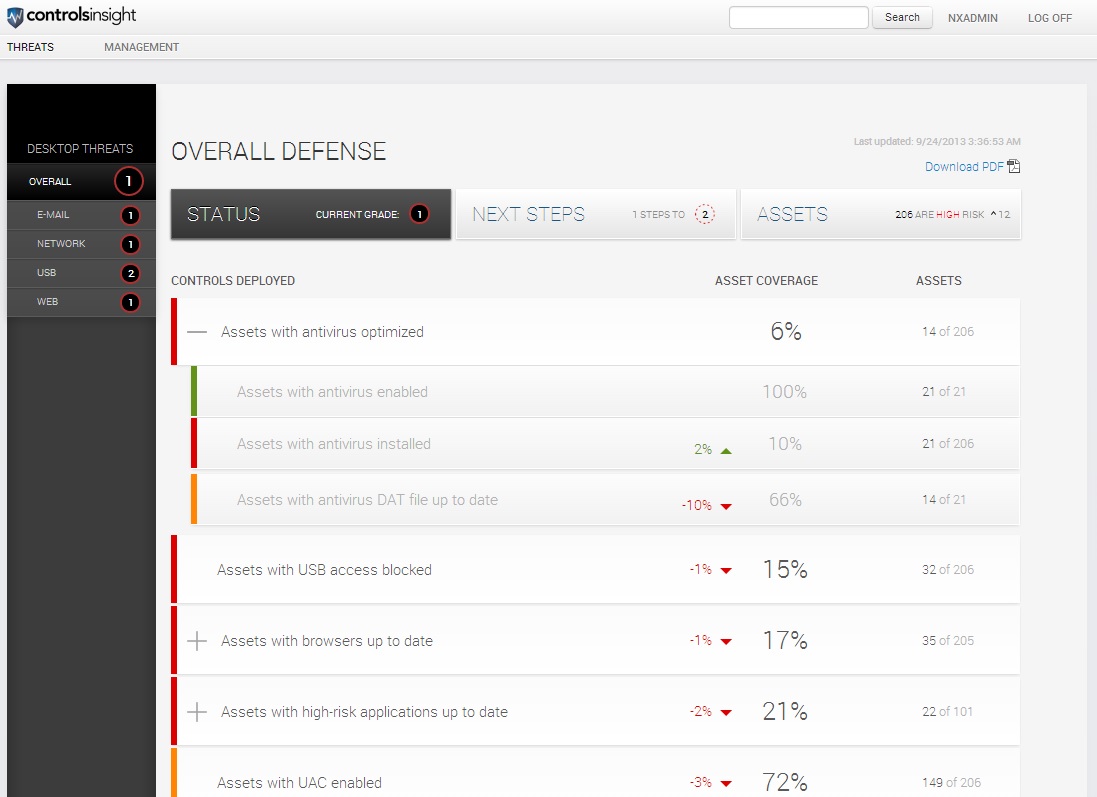Collapse the Assets with antivirus optimized row
Image resolution: width=1097 pixels, height=797 pixels.
click(198, 332)
